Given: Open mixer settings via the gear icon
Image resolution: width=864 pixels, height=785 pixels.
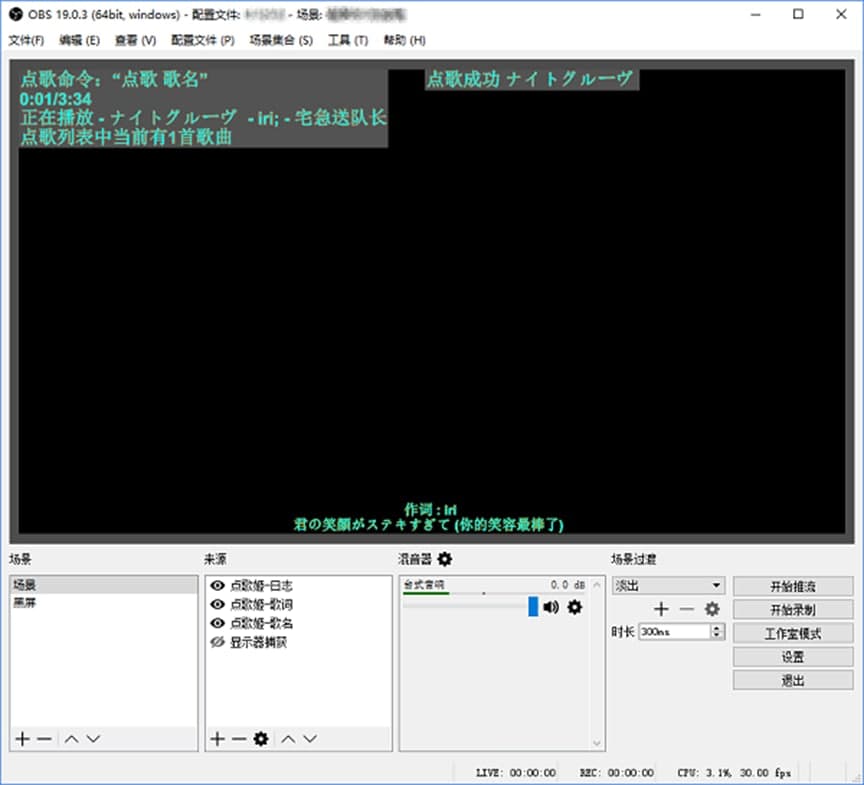Looking at the screenshot, I should click(445, 560).
